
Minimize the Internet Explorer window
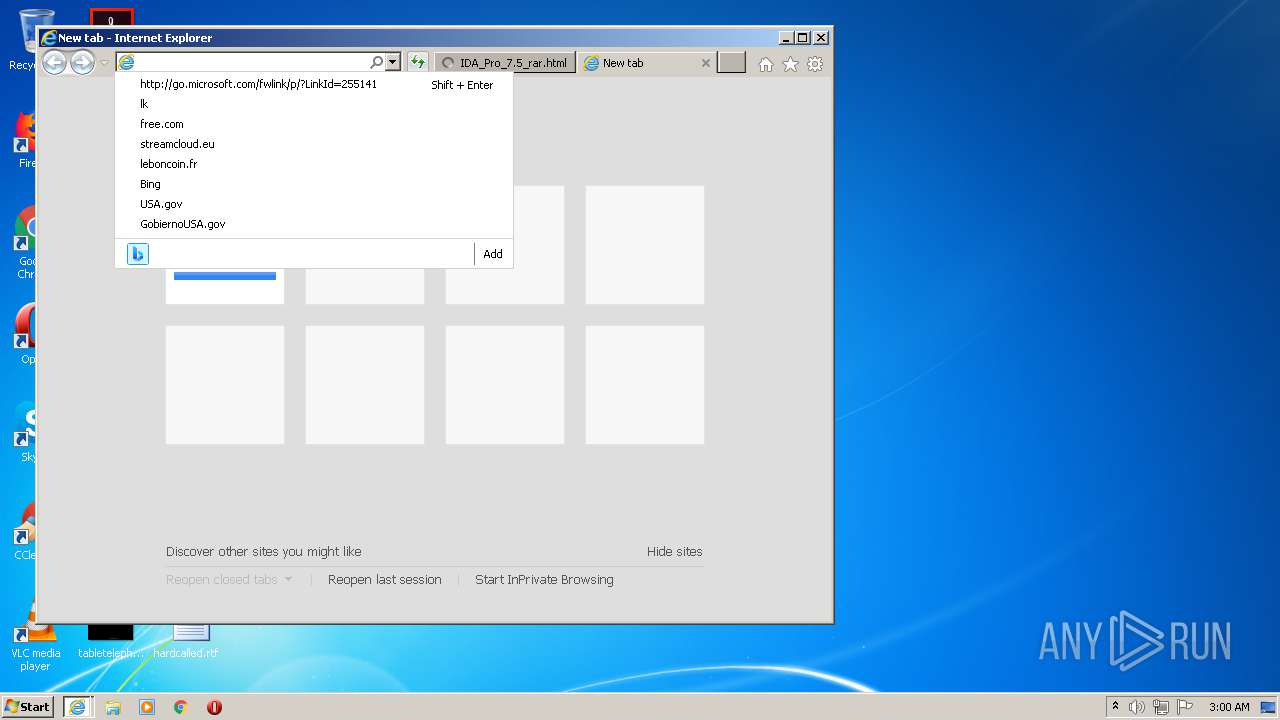coord(786,38)
